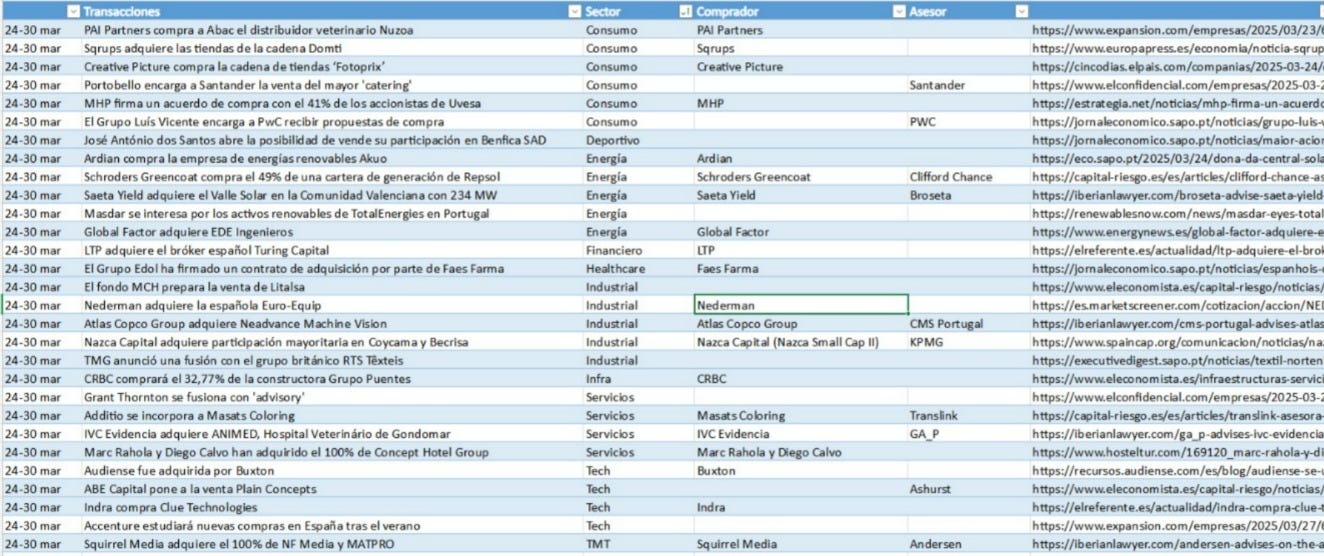
Task: Open the Asesor column filter dropdown
Action: coord(1021,11)
